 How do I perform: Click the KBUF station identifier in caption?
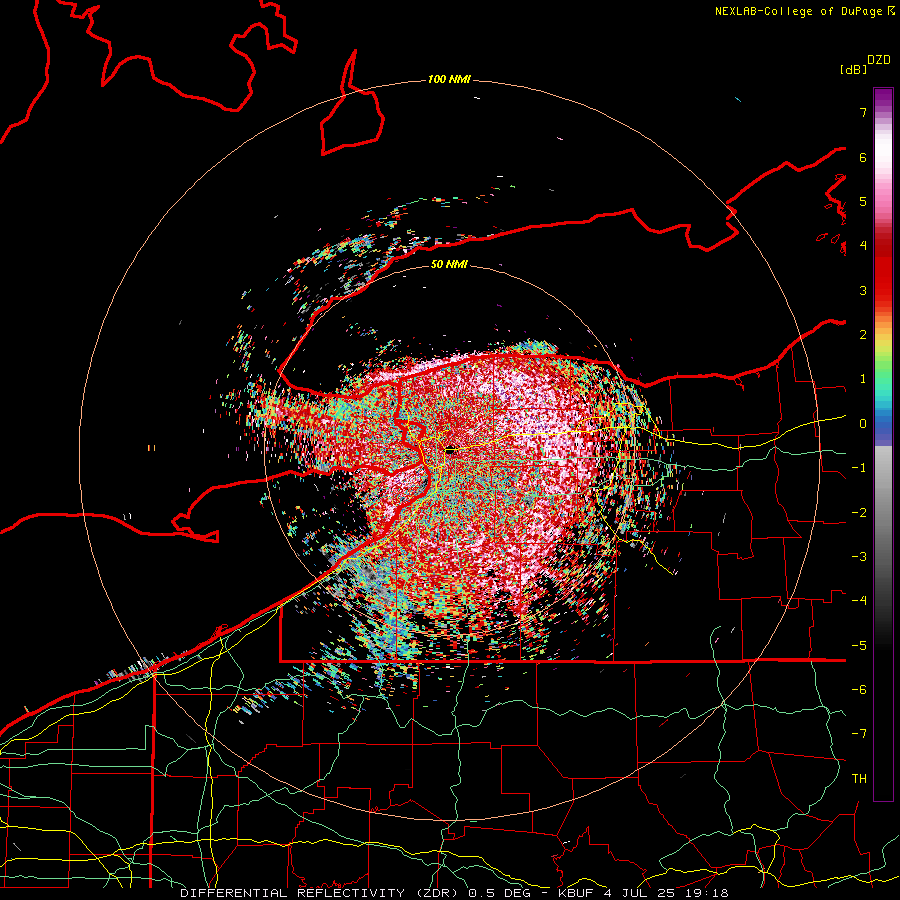coord(577,893)
